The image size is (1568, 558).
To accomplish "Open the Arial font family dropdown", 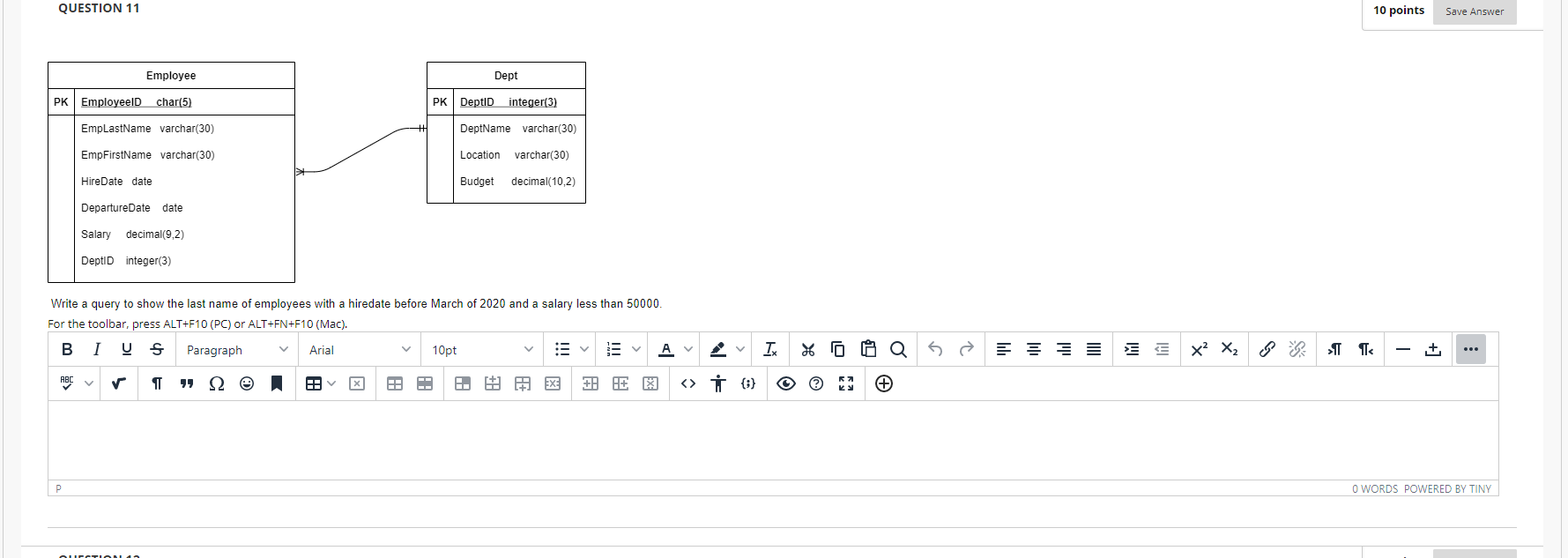I will coord(360,350).
